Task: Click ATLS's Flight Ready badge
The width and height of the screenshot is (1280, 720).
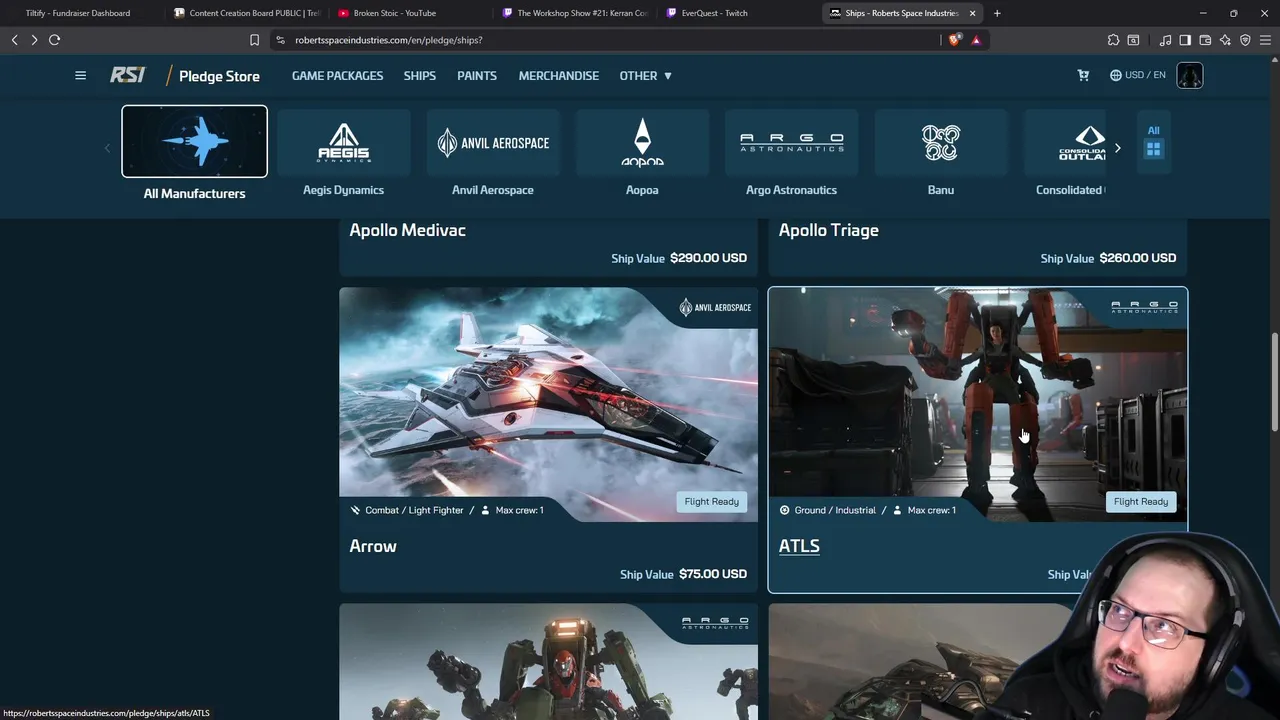Action: click(1141, 501)
